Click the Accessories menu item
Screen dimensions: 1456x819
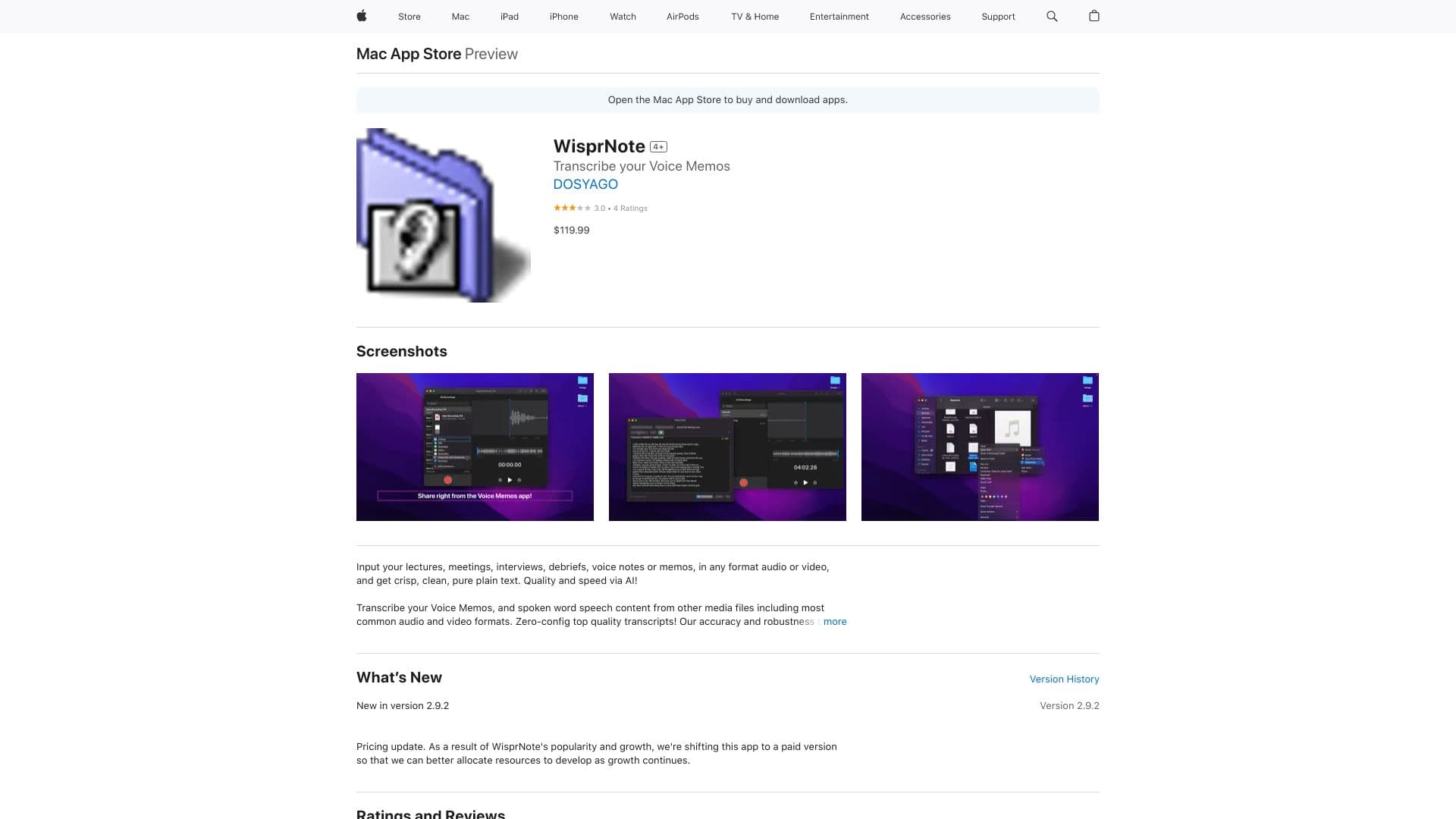tap(924, 16)
